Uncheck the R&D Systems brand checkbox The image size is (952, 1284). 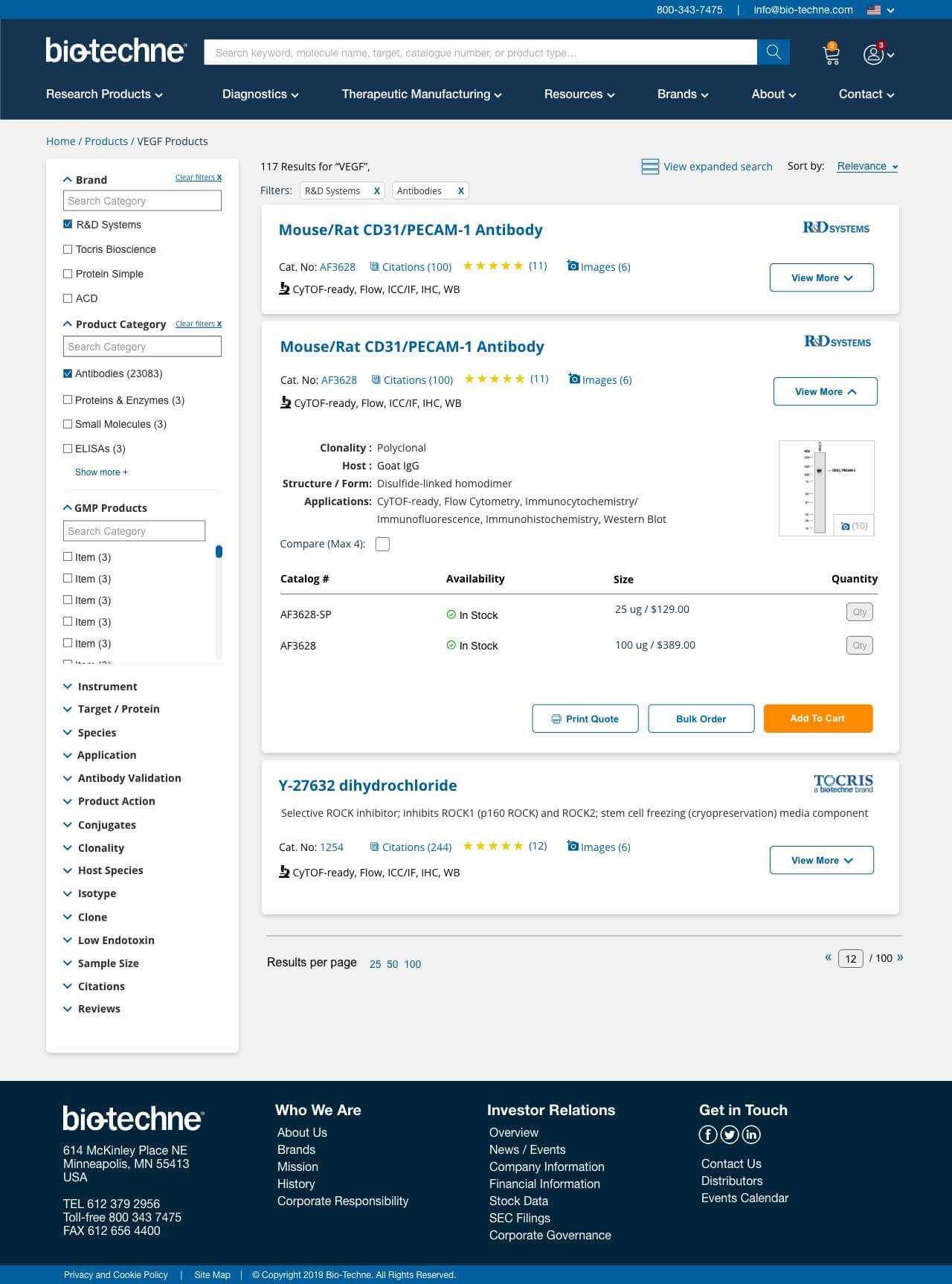pos(68,225)
